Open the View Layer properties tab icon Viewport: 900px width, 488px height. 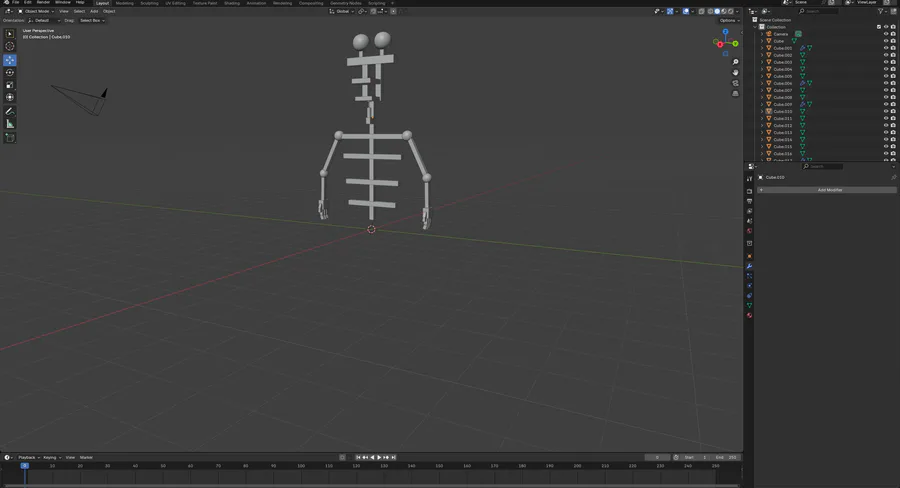pyautogui.click(x=749, y=211)
